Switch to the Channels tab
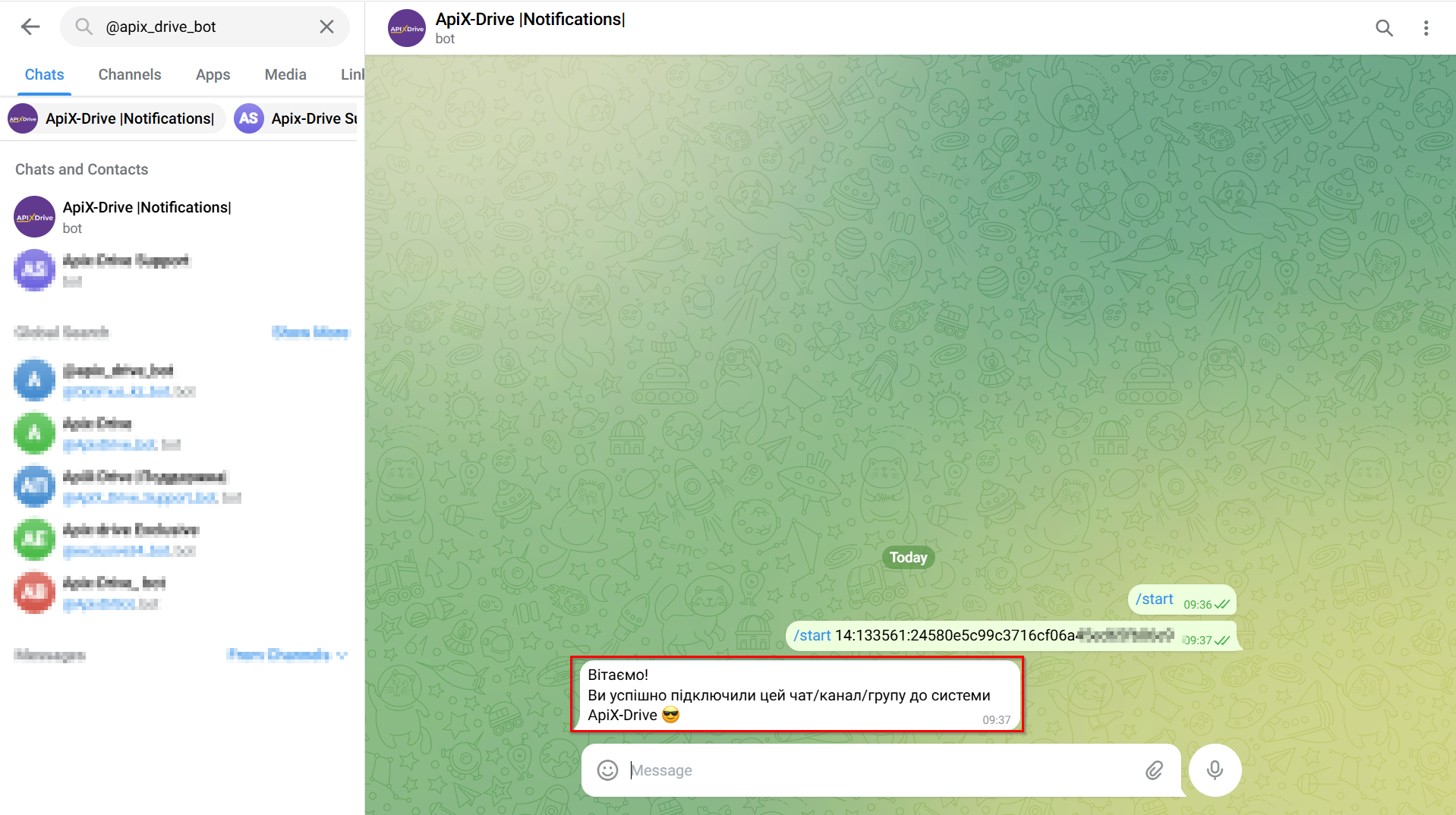The height and width of the screenshot is (815, 1456). (130, 74)
